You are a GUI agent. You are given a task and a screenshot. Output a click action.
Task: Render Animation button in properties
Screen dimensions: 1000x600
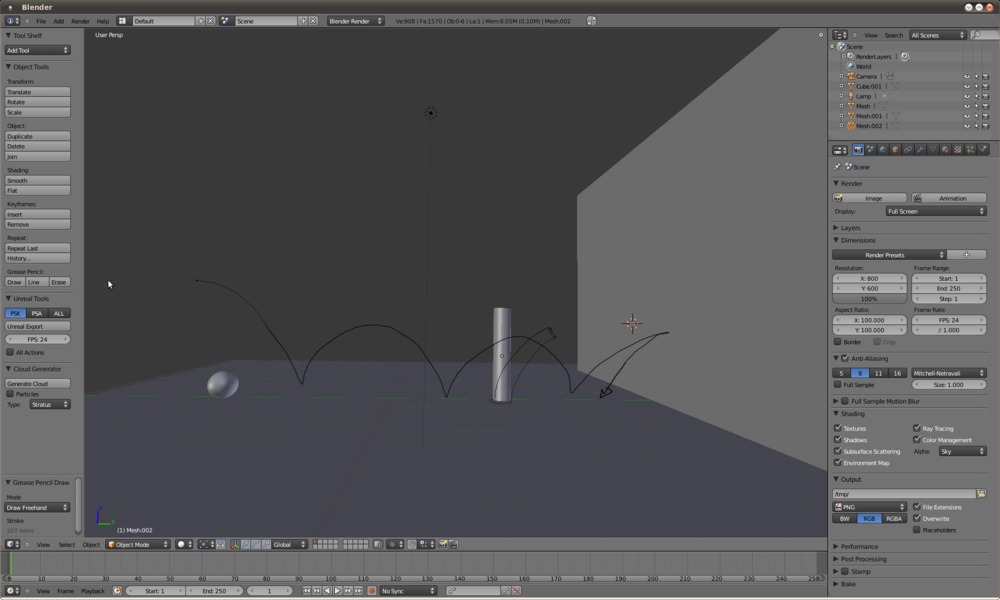948,198
